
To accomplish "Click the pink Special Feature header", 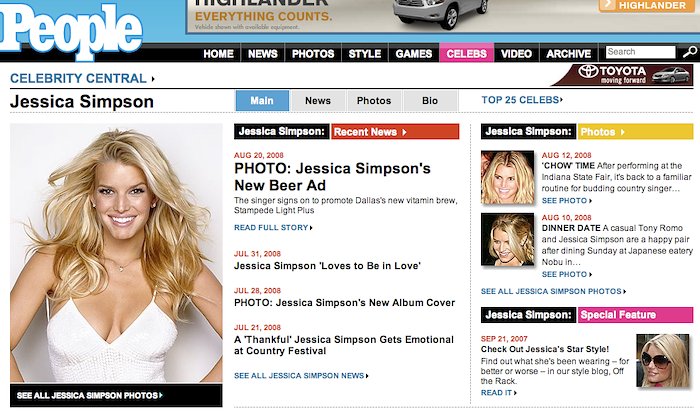I will point(635,315).
